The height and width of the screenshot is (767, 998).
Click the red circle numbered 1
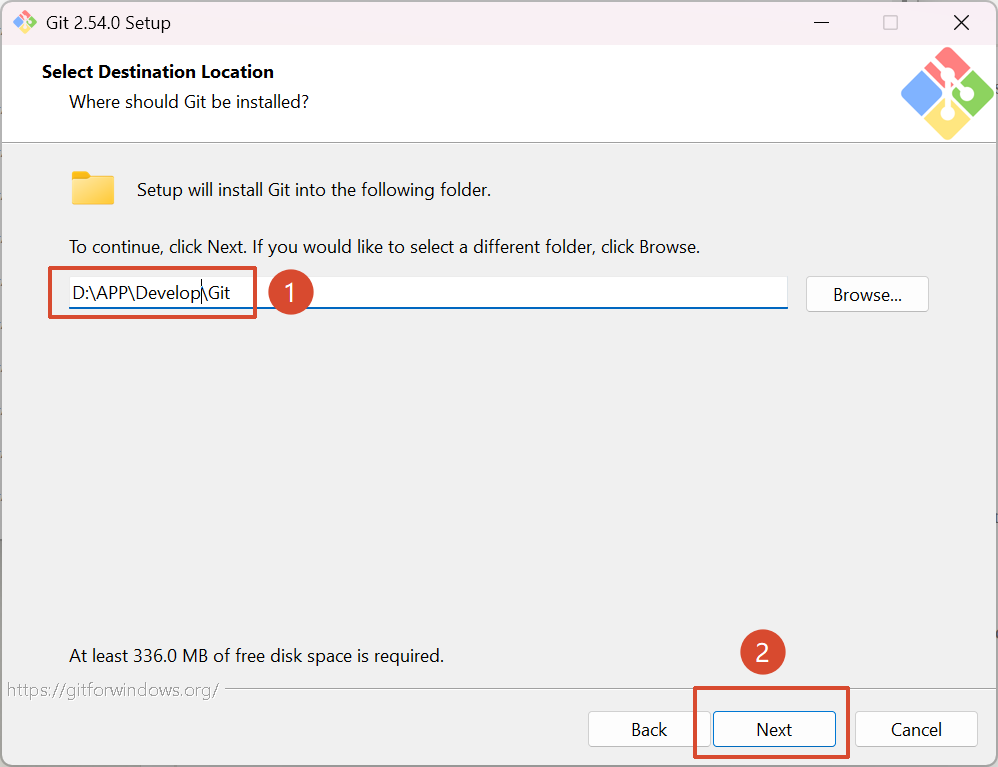pos(289,293)
